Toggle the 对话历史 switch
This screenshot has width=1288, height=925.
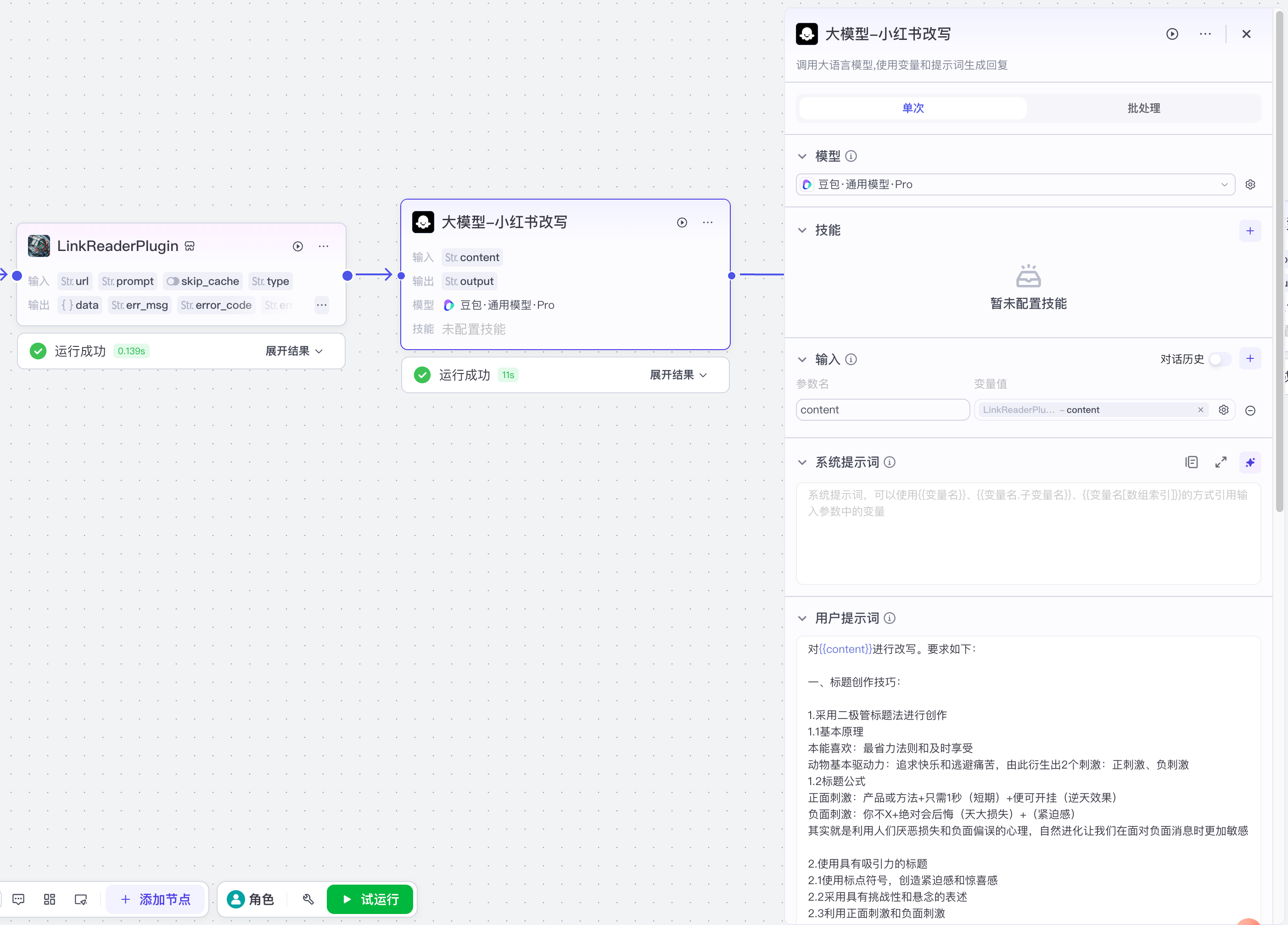(1220, 359)
